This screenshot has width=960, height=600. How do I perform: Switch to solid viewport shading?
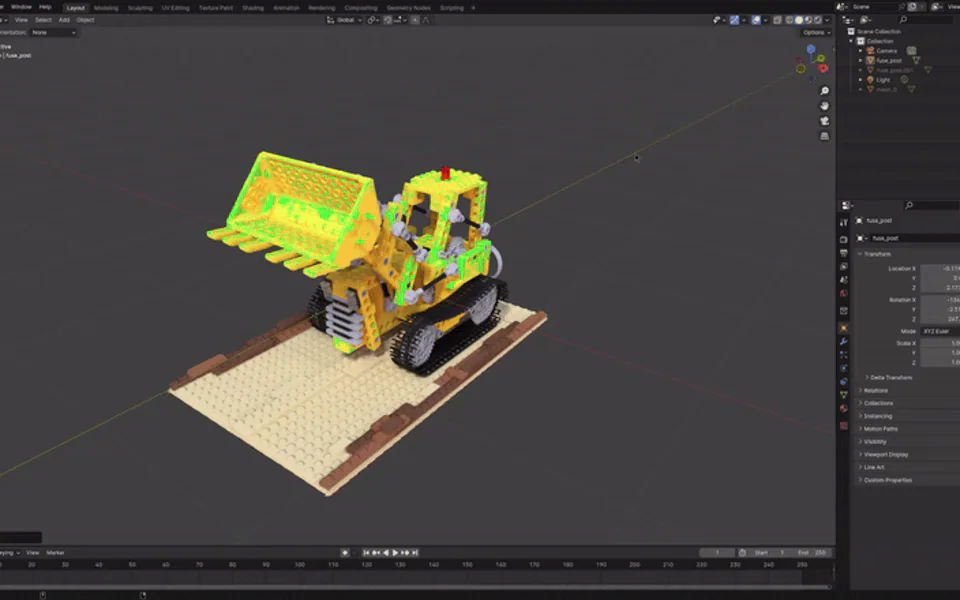tap(798, 20)
